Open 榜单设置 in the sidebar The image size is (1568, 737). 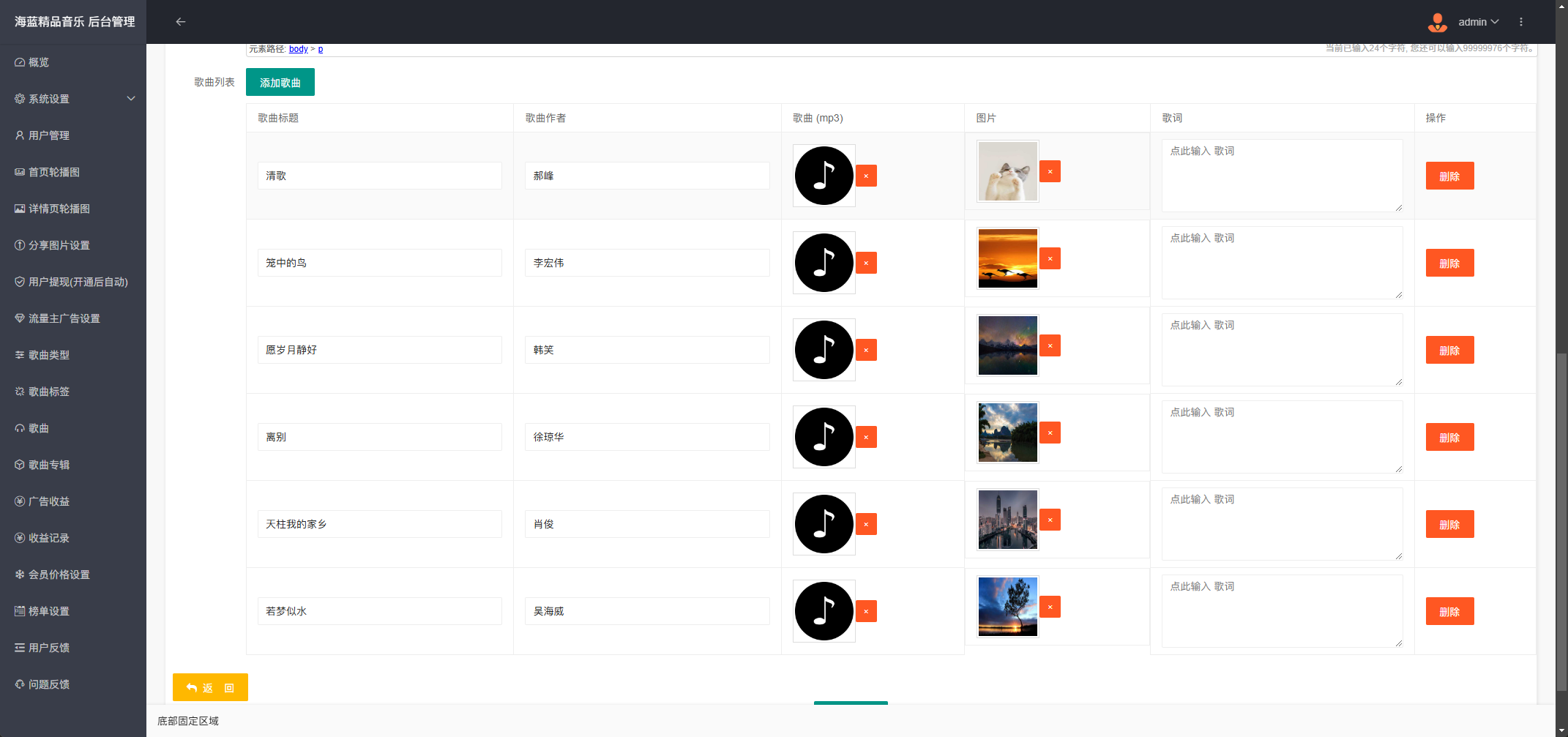tap(73, 611)
